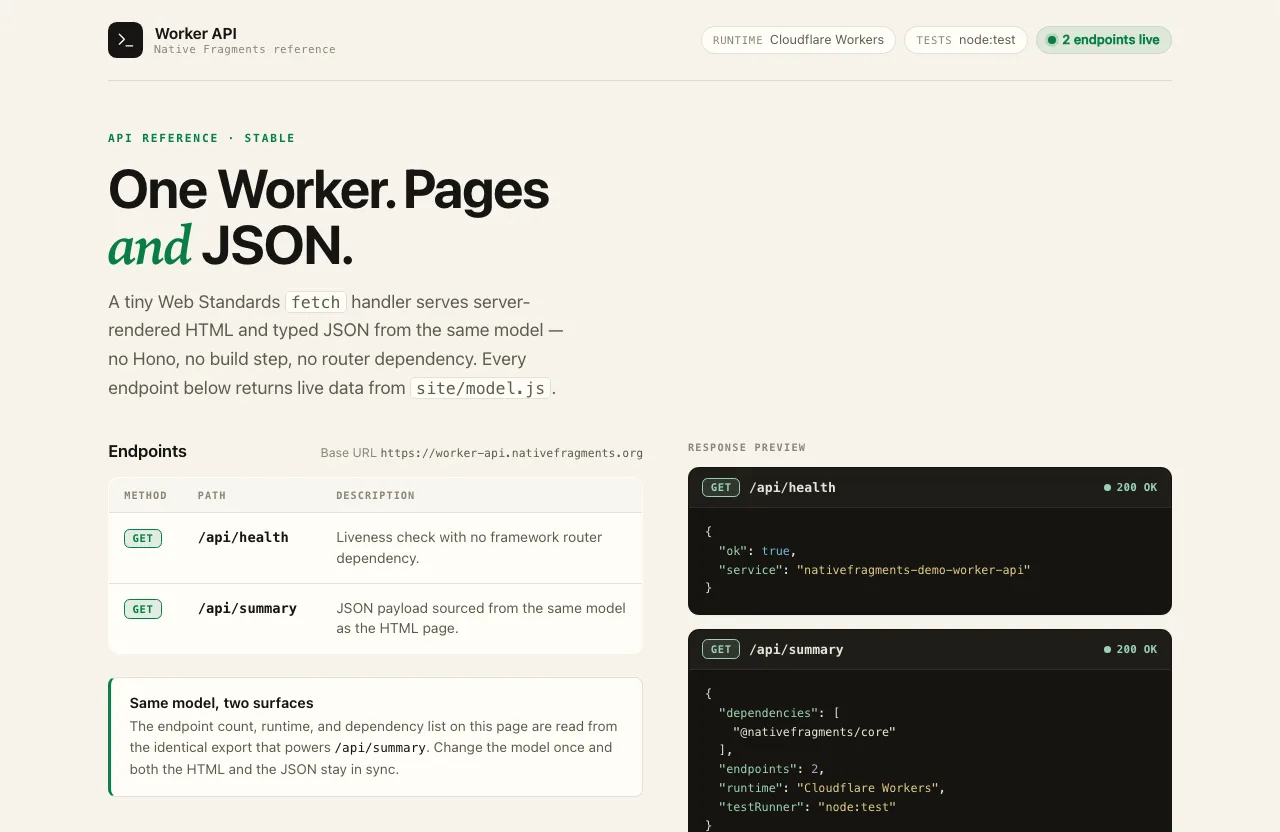1280x832 pixels.
Task: Click the RESPONSE PREVIEW label
Action: (x=747, y=447)
